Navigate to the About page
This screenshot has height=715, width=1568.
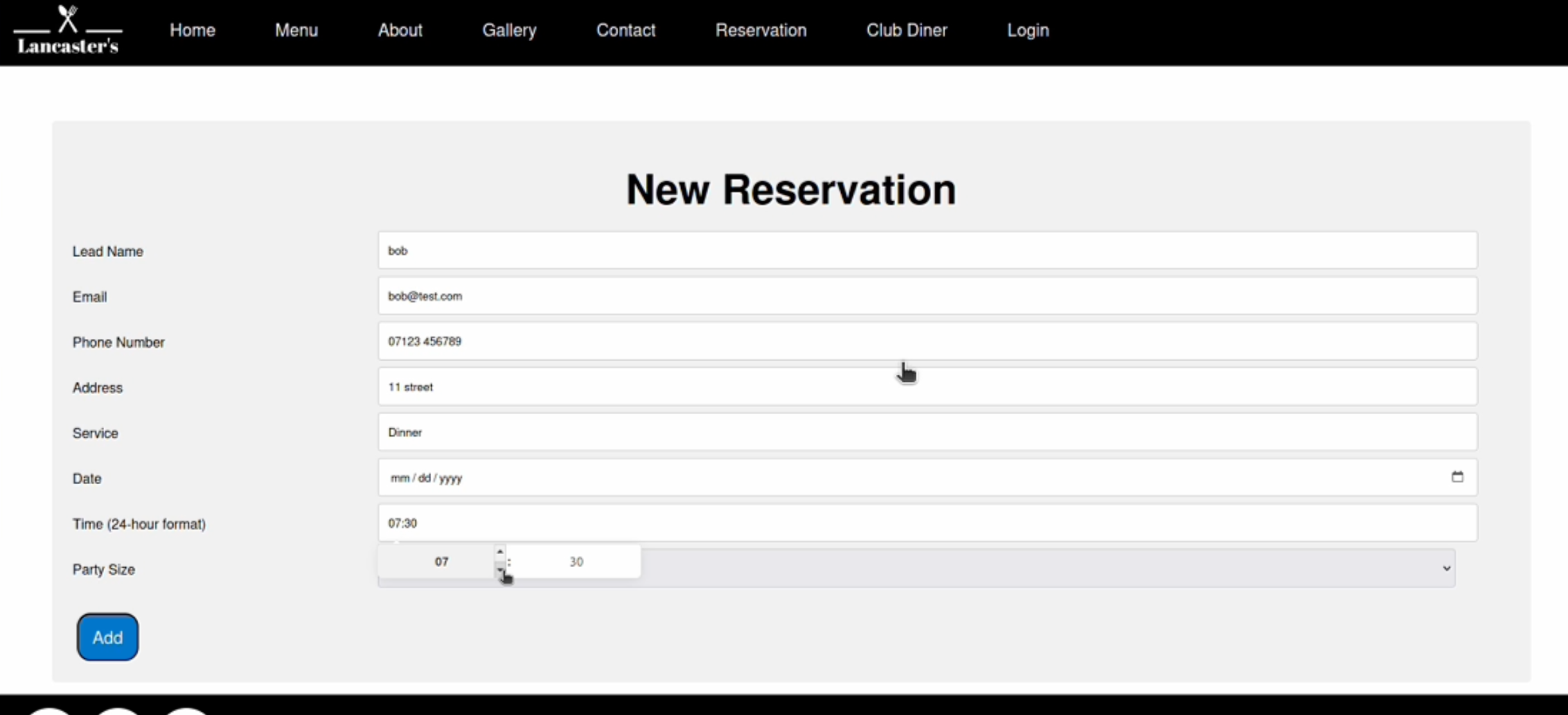[400, 30]
